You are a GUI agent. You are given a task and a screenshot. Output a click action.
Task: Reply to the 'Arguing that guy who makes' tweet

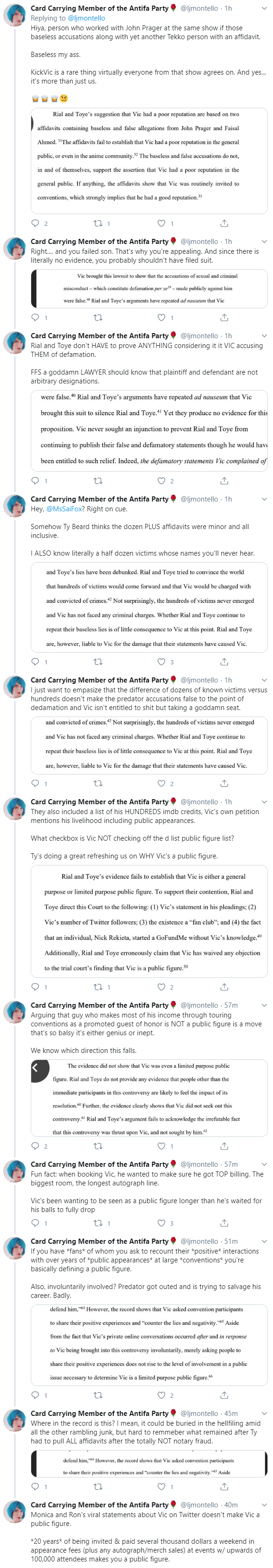35,1146
